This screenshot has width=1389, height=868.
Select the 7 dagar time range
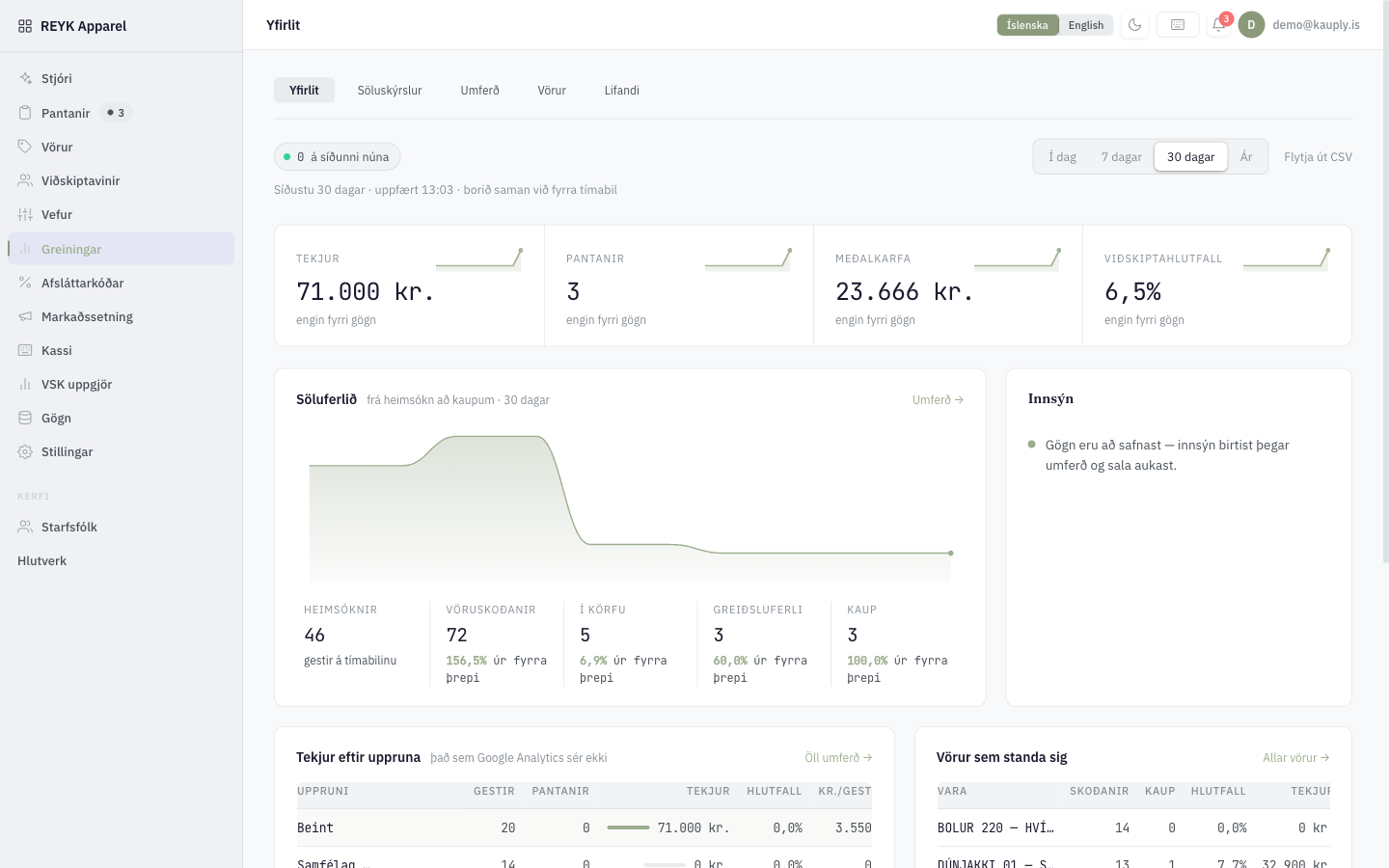[1122, 156]
